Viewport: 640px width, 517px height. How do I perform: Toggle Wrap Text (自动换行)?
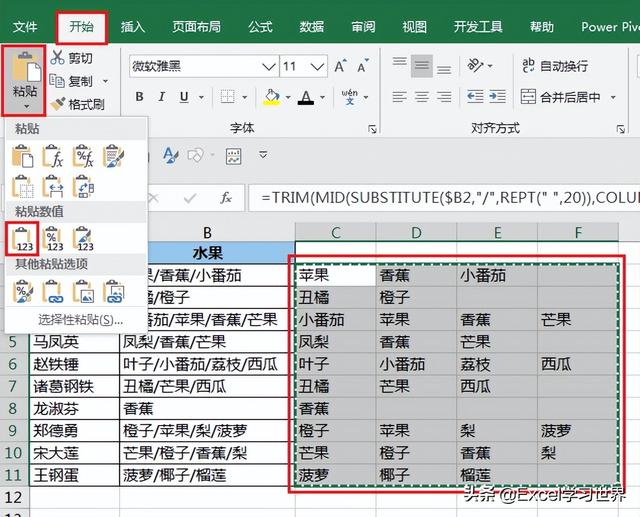[x=555, y=66]
